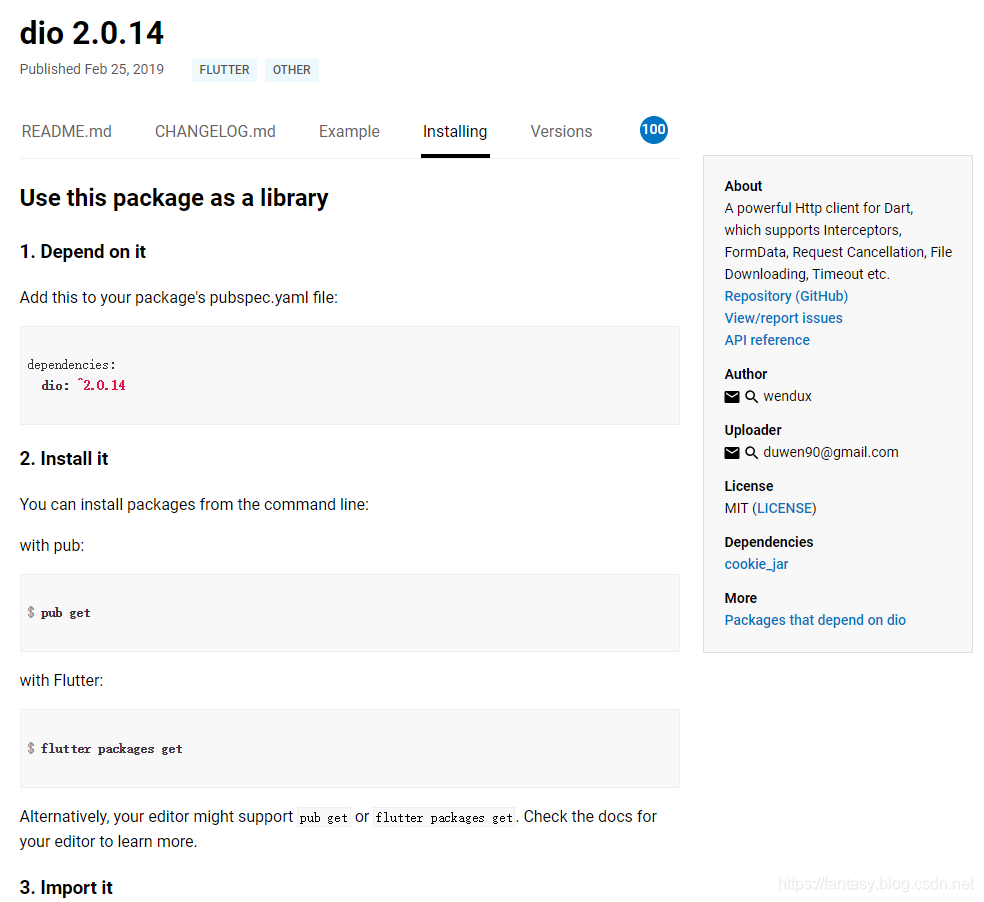Image resolution: width=984 pixels, height=902 pixels.
Task: Open the View/report issues link
Action: pyautogui.click(x=783, y=318)
